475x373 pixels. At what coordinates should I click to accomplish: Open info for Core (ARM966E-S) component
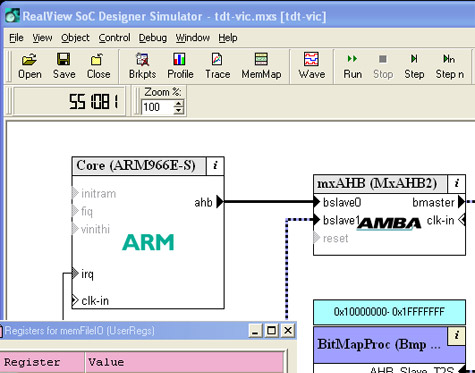point(215,166)
